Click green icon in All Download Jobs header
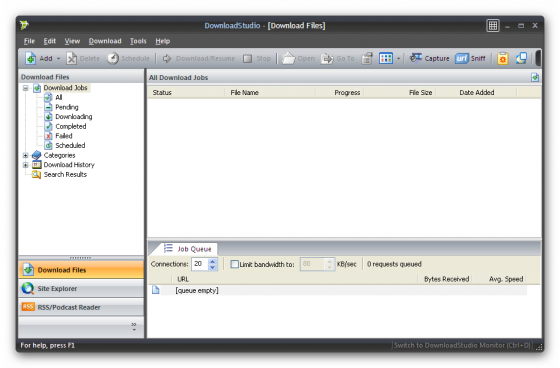This screenshot has height=368, width=560. click(x=535, y=77)
